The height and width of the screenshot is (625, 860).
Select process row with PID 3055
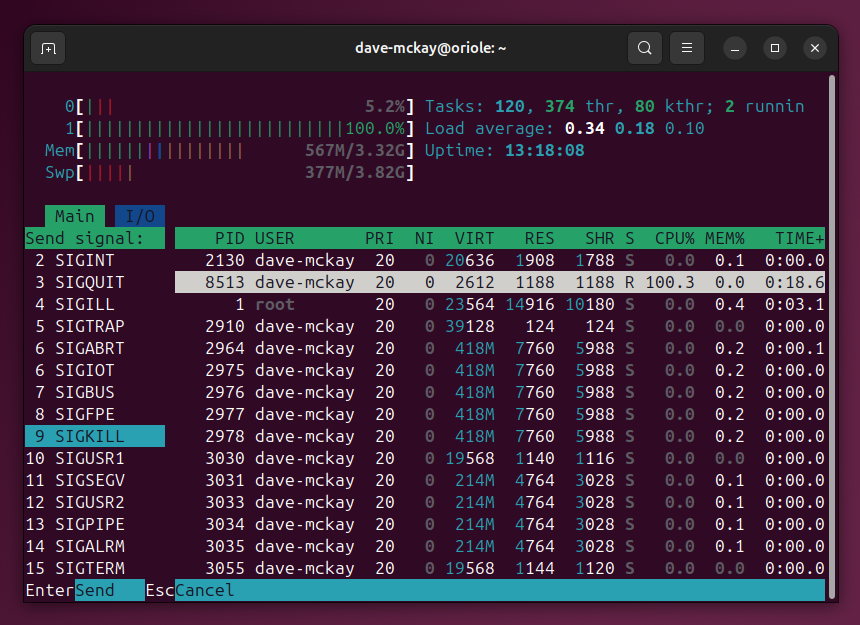pos(500,568)
